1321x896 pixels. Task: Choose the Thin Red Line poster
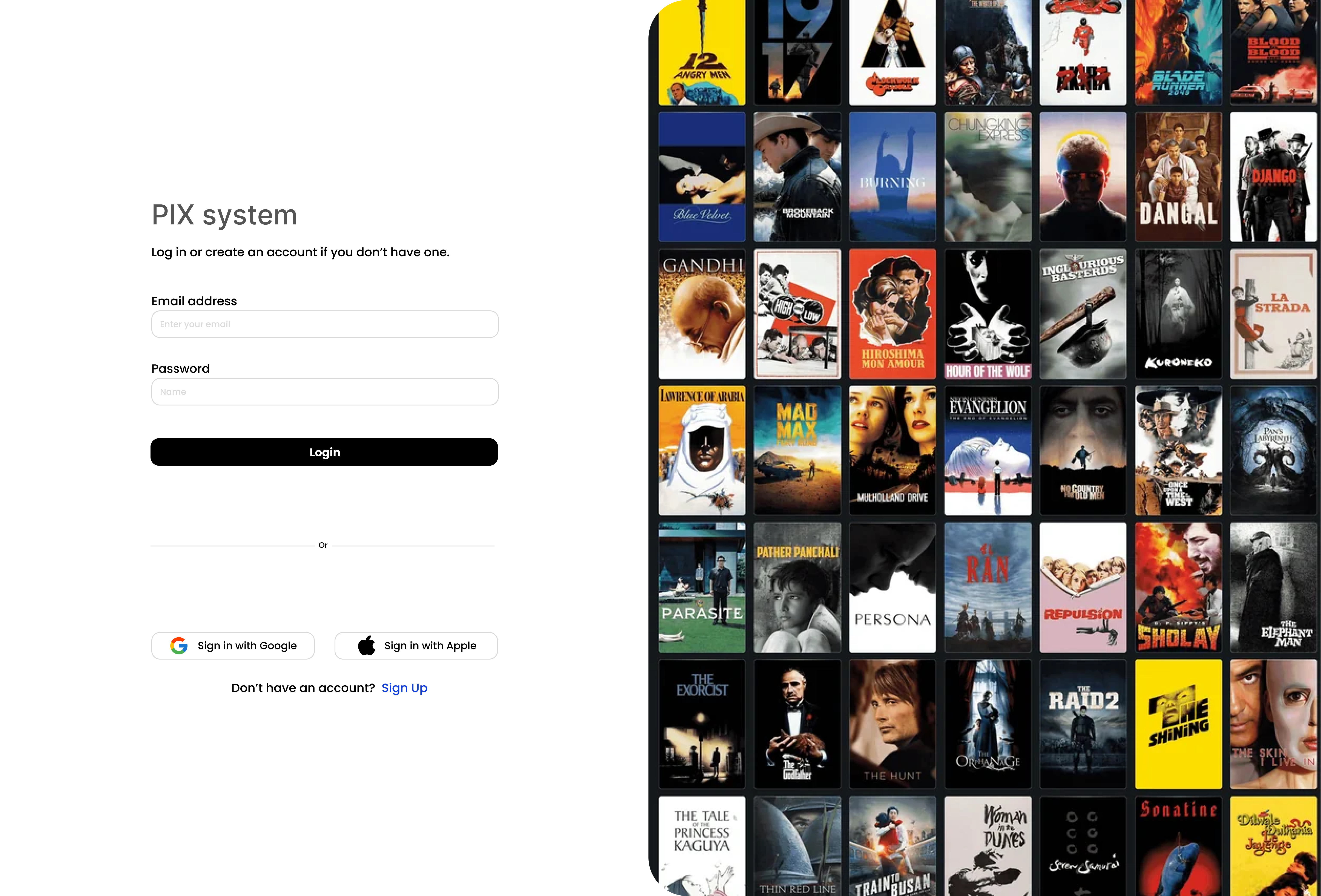(797, 846)
